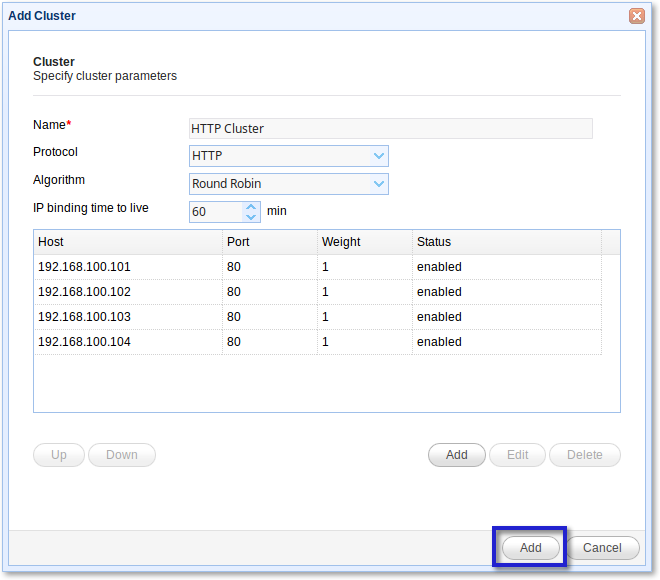Select host row 192.168.100.101
The height and width of the screenshot is (580, 660).
[318, 267]
